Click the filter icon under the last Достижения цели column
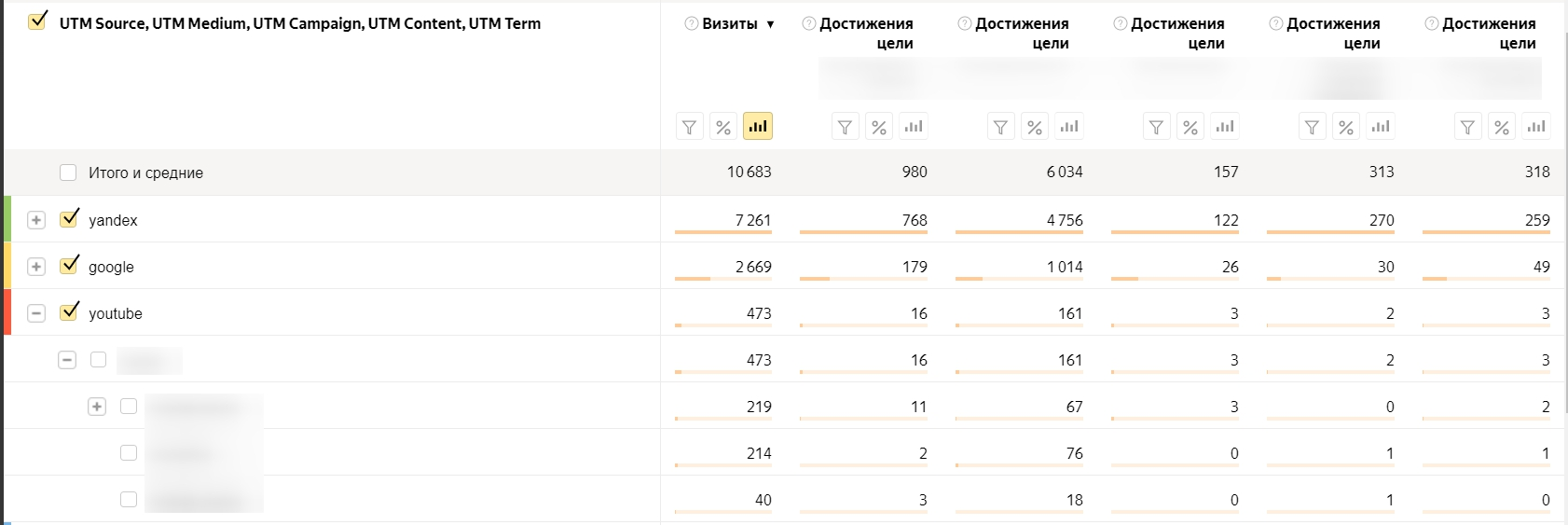The image size is (1568, 525). [1467, 127]
